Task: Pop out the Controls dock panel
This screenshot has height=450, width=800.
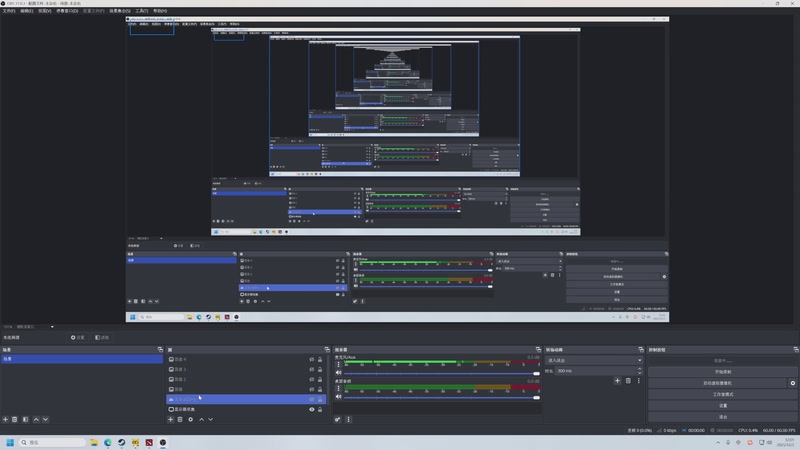Action: pos(795,349)
